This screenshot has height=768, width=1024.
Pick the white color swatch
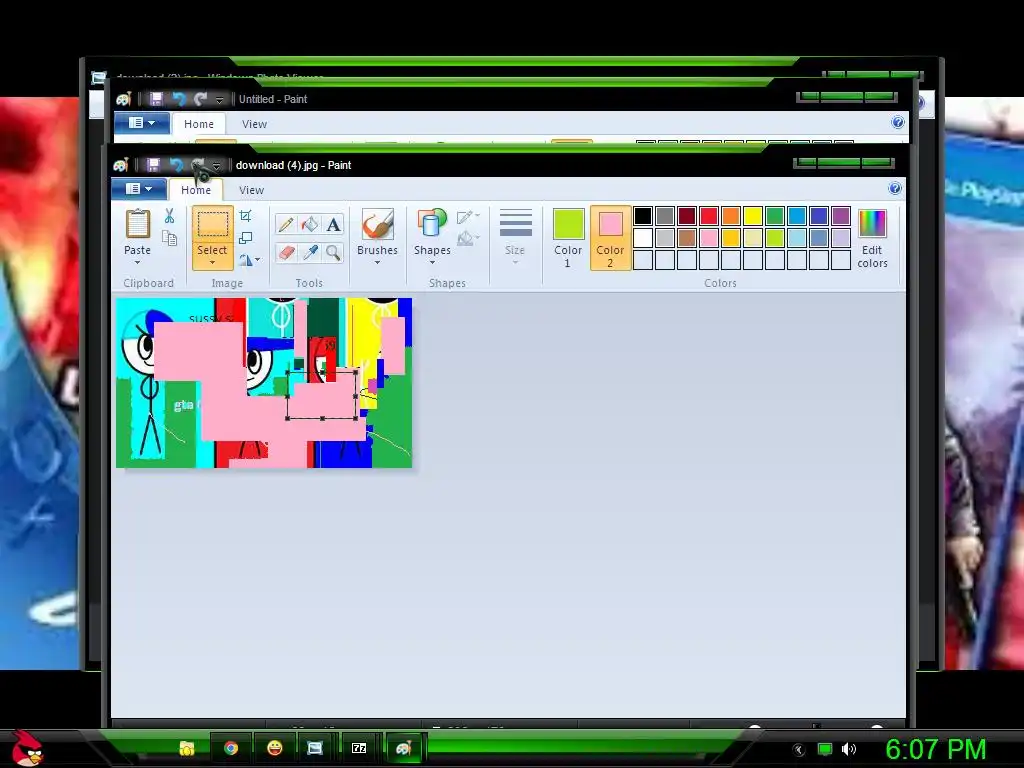pos(643,238)
